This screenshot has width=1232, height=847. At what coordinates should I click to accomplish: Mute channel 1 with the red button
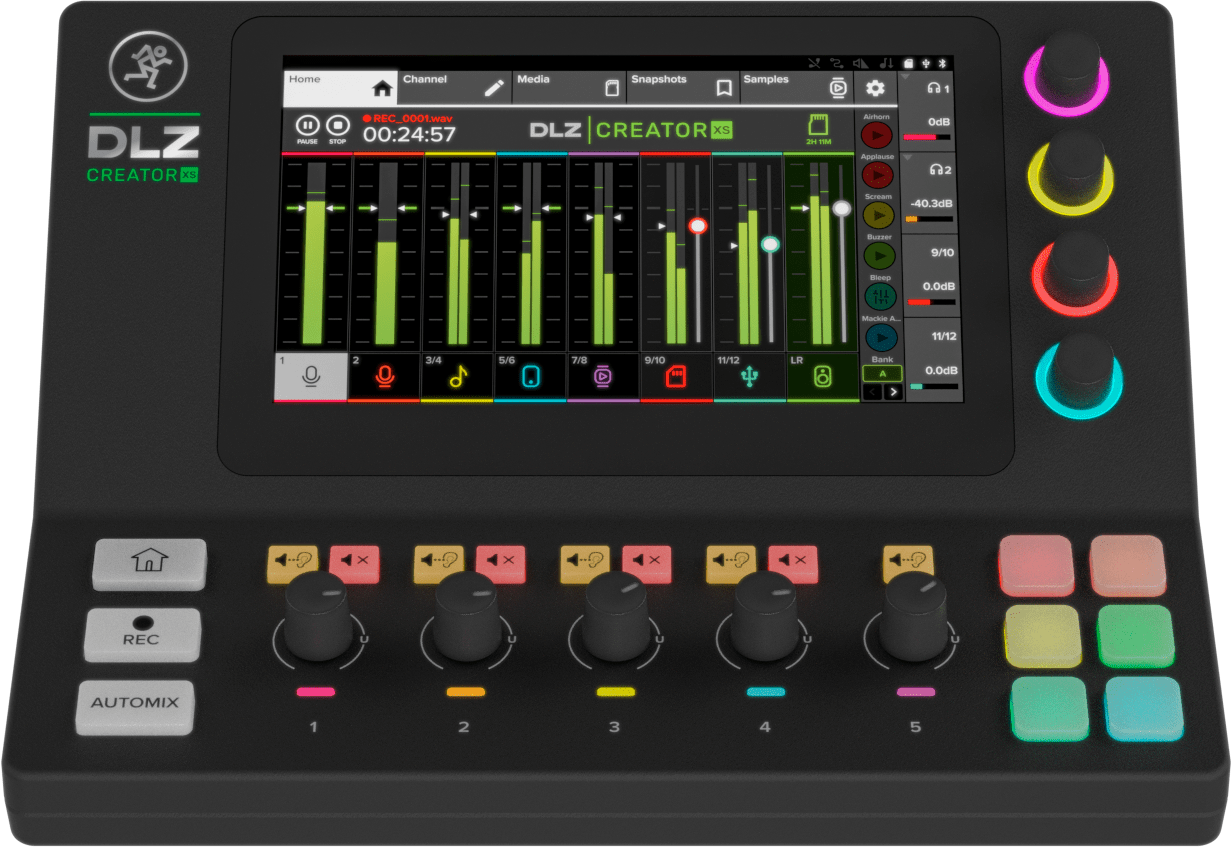click(355, 564)
